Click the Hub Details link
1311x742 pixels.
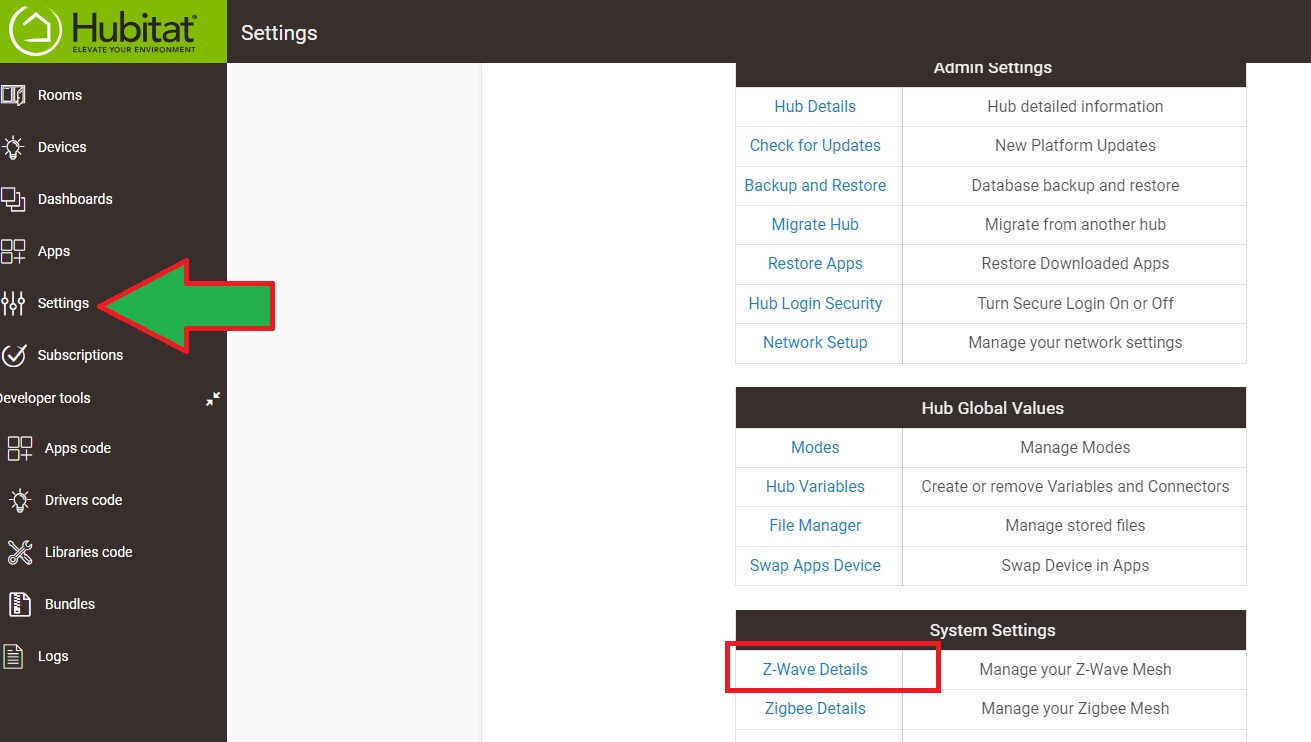pos(815,106)
